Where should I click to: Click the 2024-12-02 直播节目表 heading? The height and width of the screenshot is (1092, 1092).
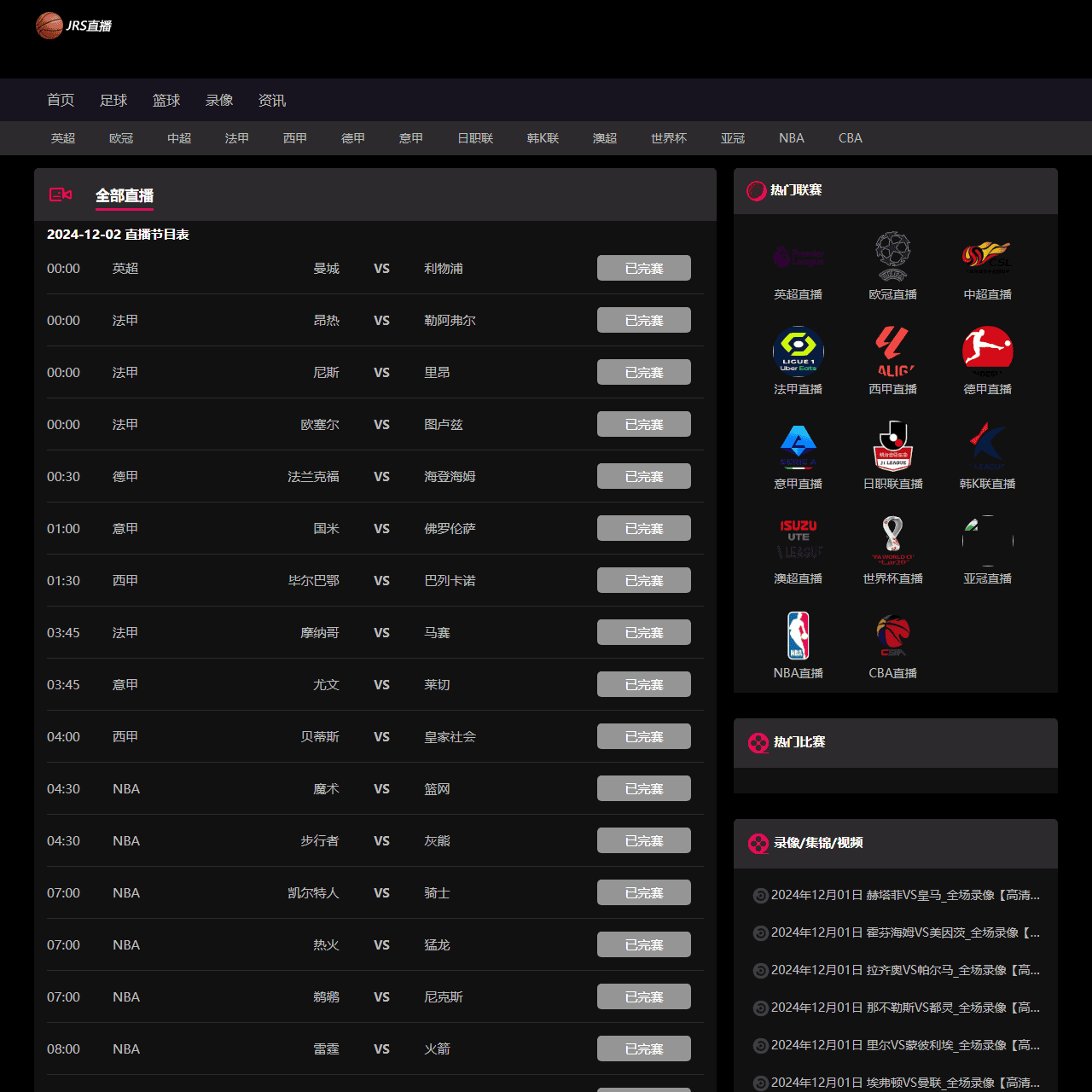pyautogui.click(x=118, y=235)
